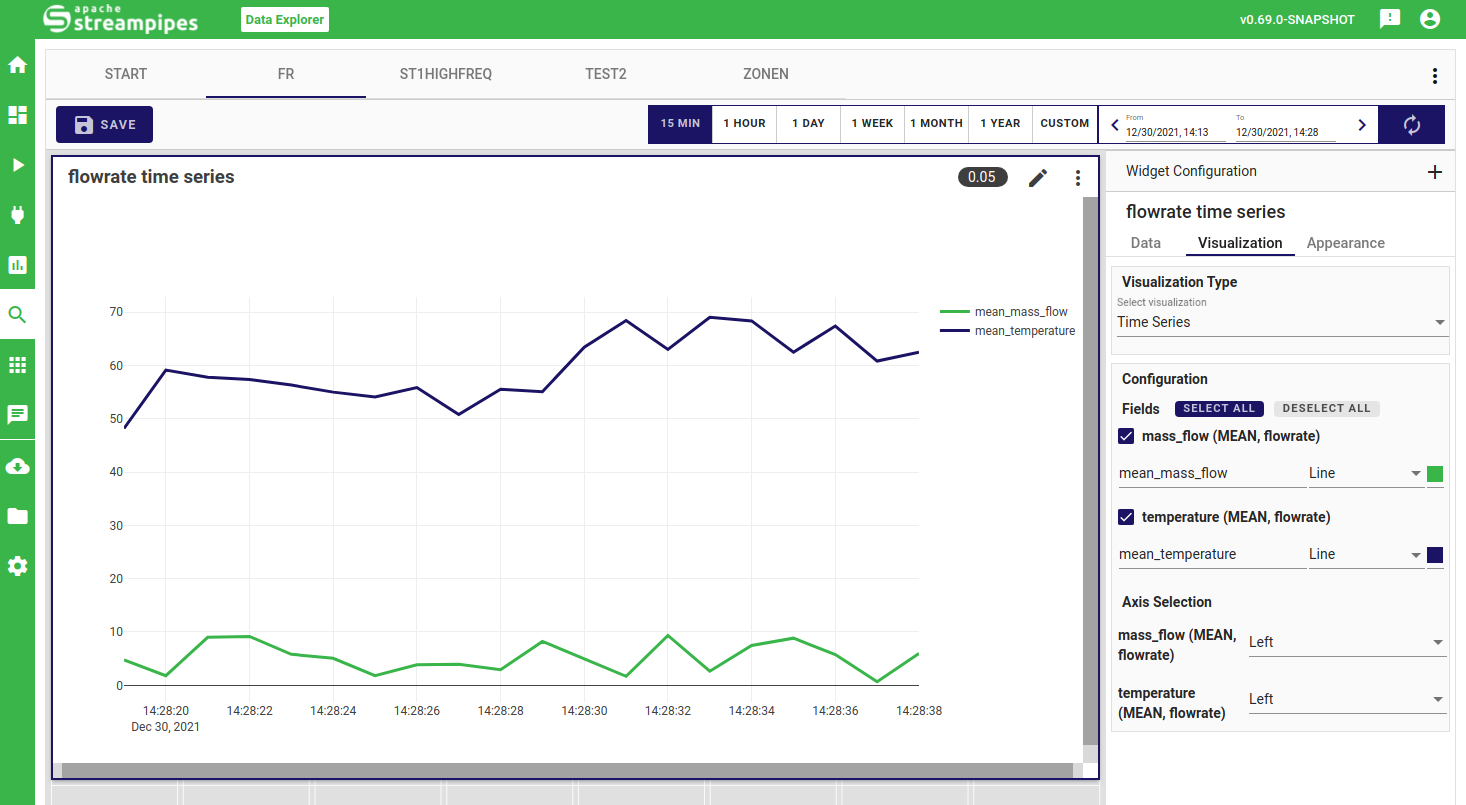Uncheck the temperature (MEAN, flowrate) checkbox
The height and width of the screenshot is (805, 1466).
tap(1127, 517)
